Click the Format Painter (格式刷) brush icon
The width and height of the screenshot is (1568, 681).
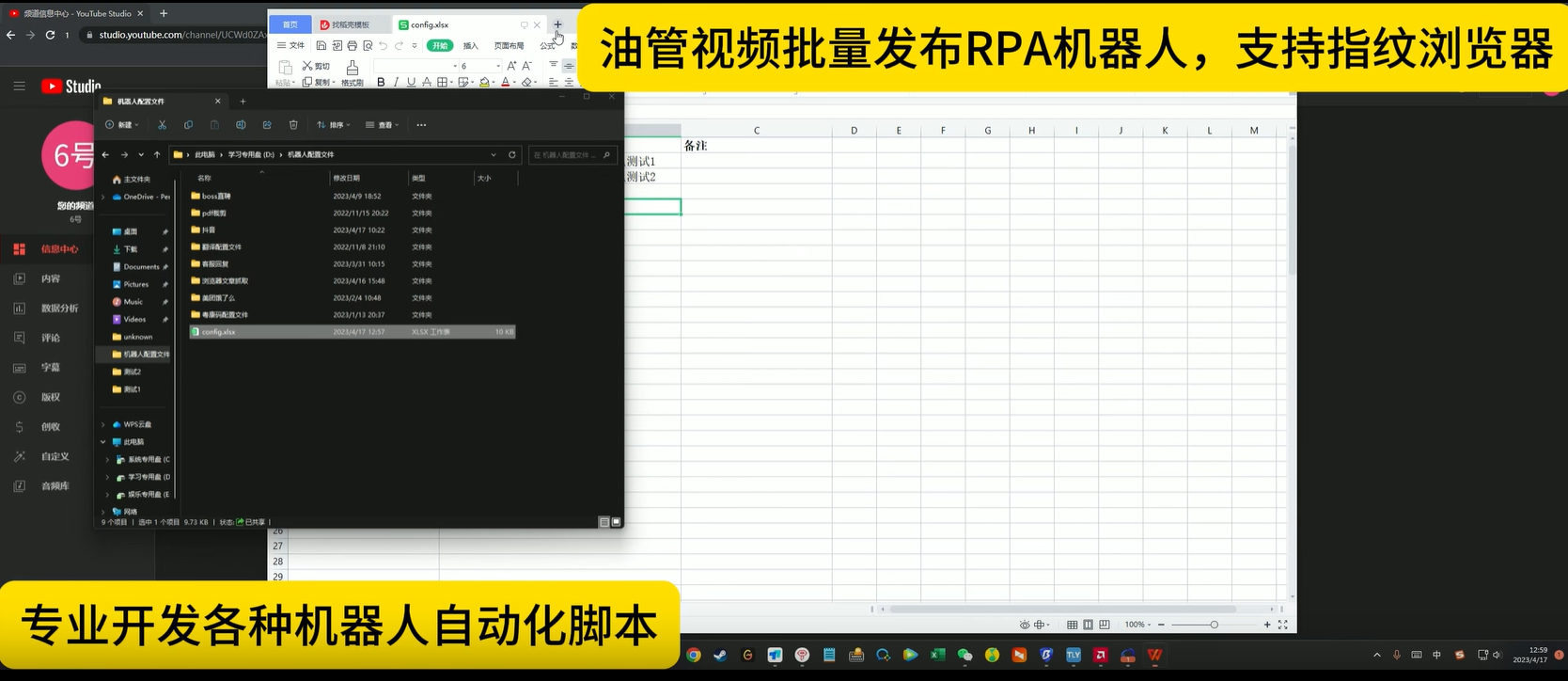[353, 68]
